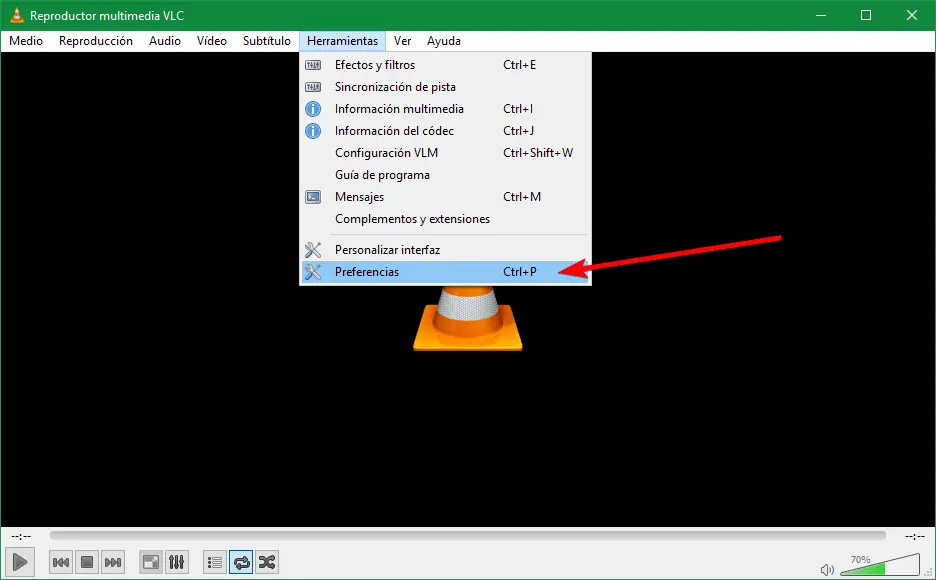Screen dimensions: 936x580
Task: Open the Medio menu
Action: pos(26,41)
